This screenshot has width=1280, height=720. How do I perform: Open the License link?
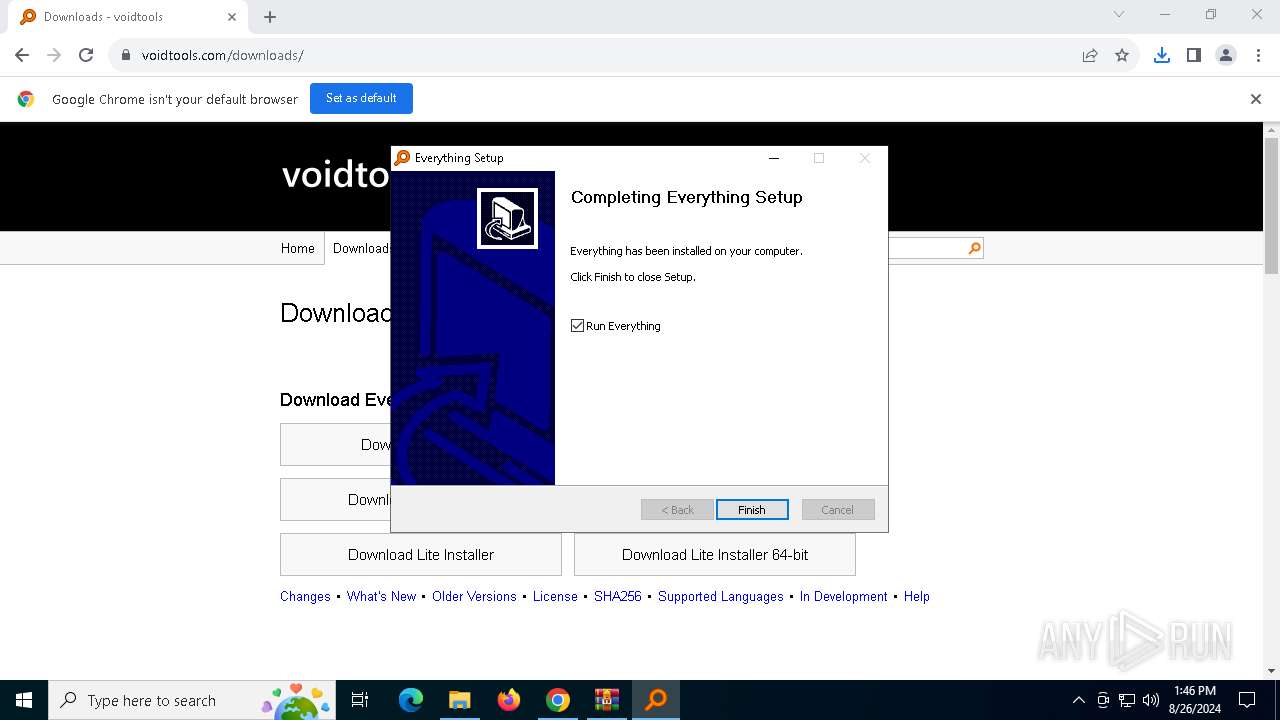pyautogui.click(x=555, y=596)
